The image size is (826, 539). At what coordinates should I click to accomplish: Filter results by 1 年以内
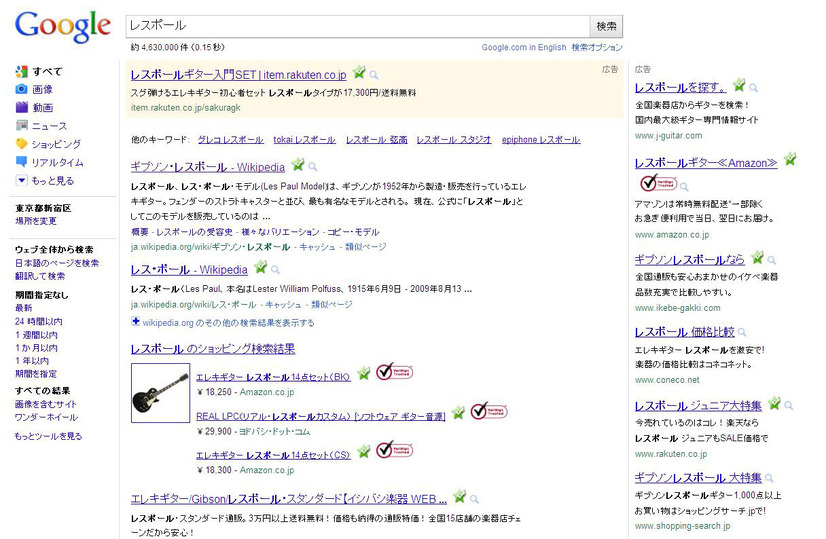click(x=32, y=361)
